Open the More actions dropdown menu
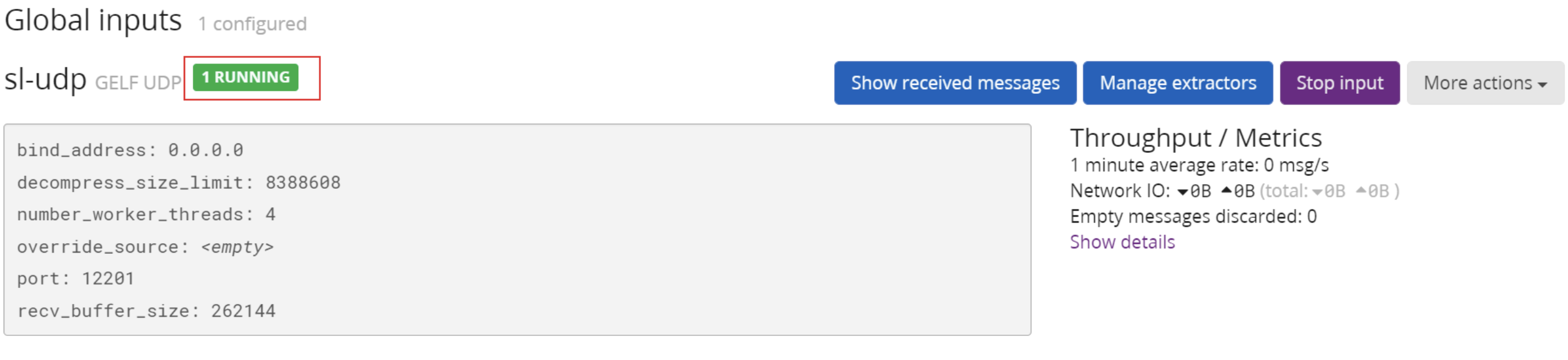The height and width of the screenshot is (360, 1568). click(x=1483, y=83)
